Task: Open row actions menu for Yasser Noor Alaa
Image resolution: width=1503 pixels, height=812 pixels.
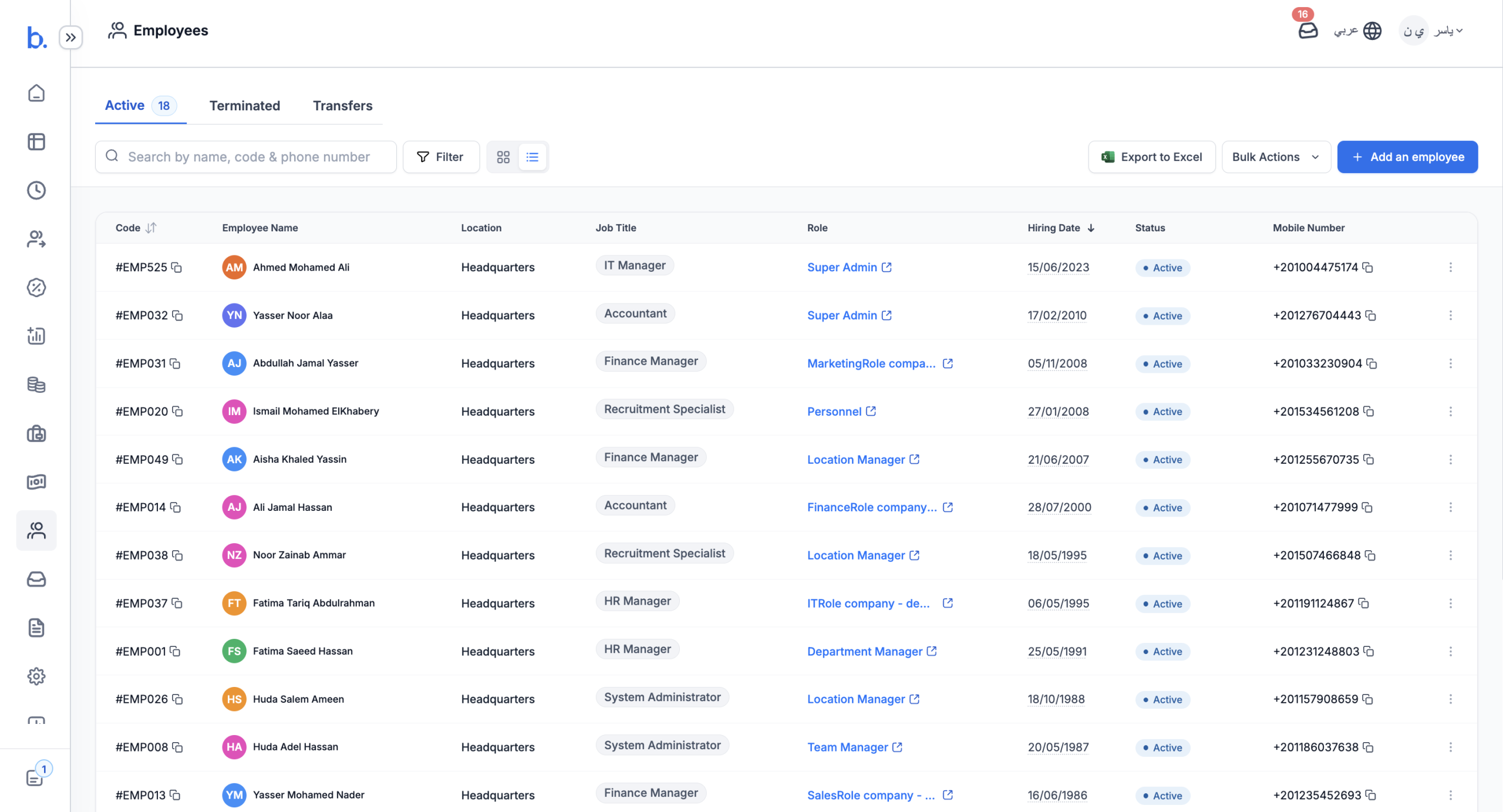Action: [1450, 315]
